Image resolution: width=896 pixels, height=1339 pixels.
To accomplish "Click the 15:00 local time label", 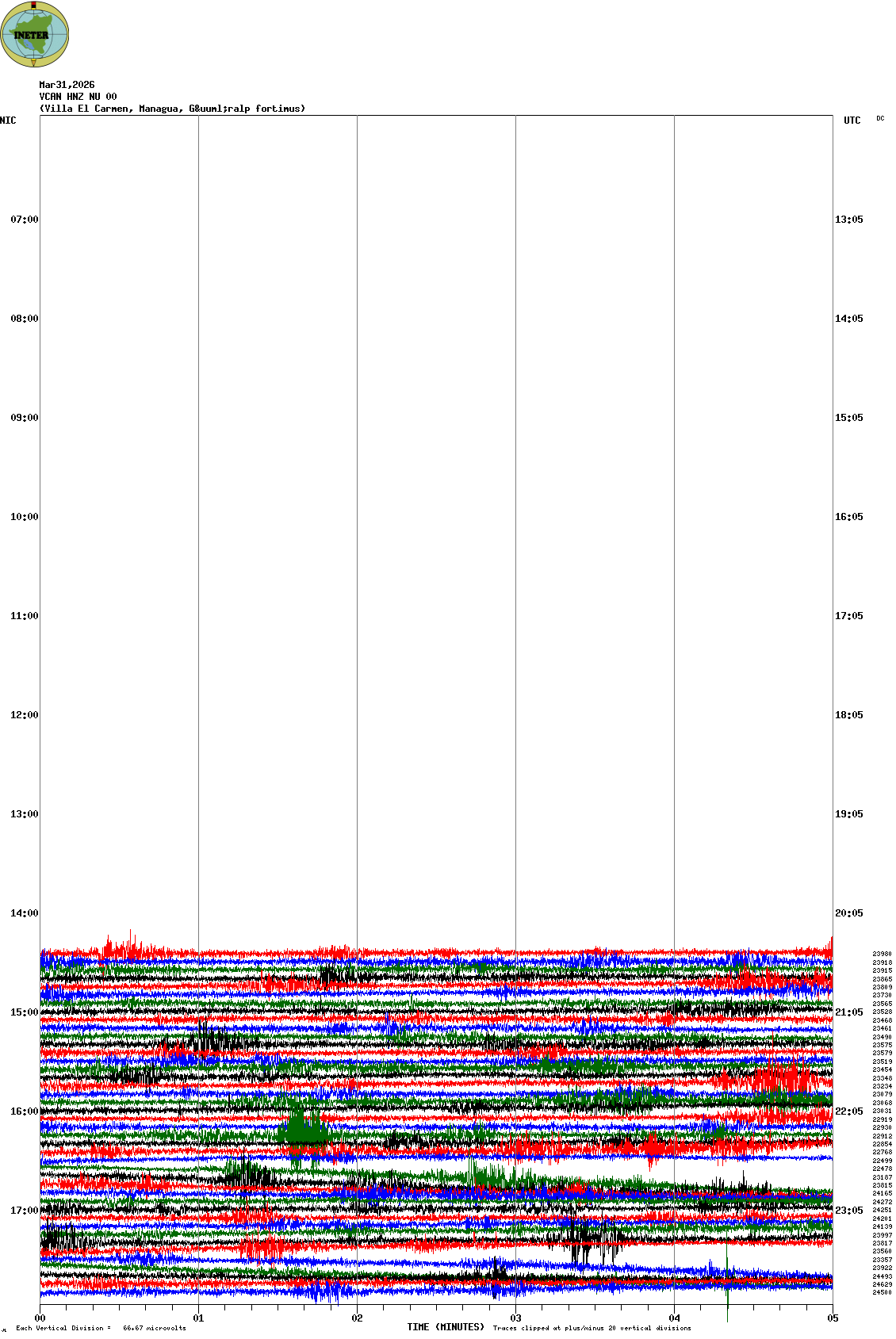I will 24,1012.
